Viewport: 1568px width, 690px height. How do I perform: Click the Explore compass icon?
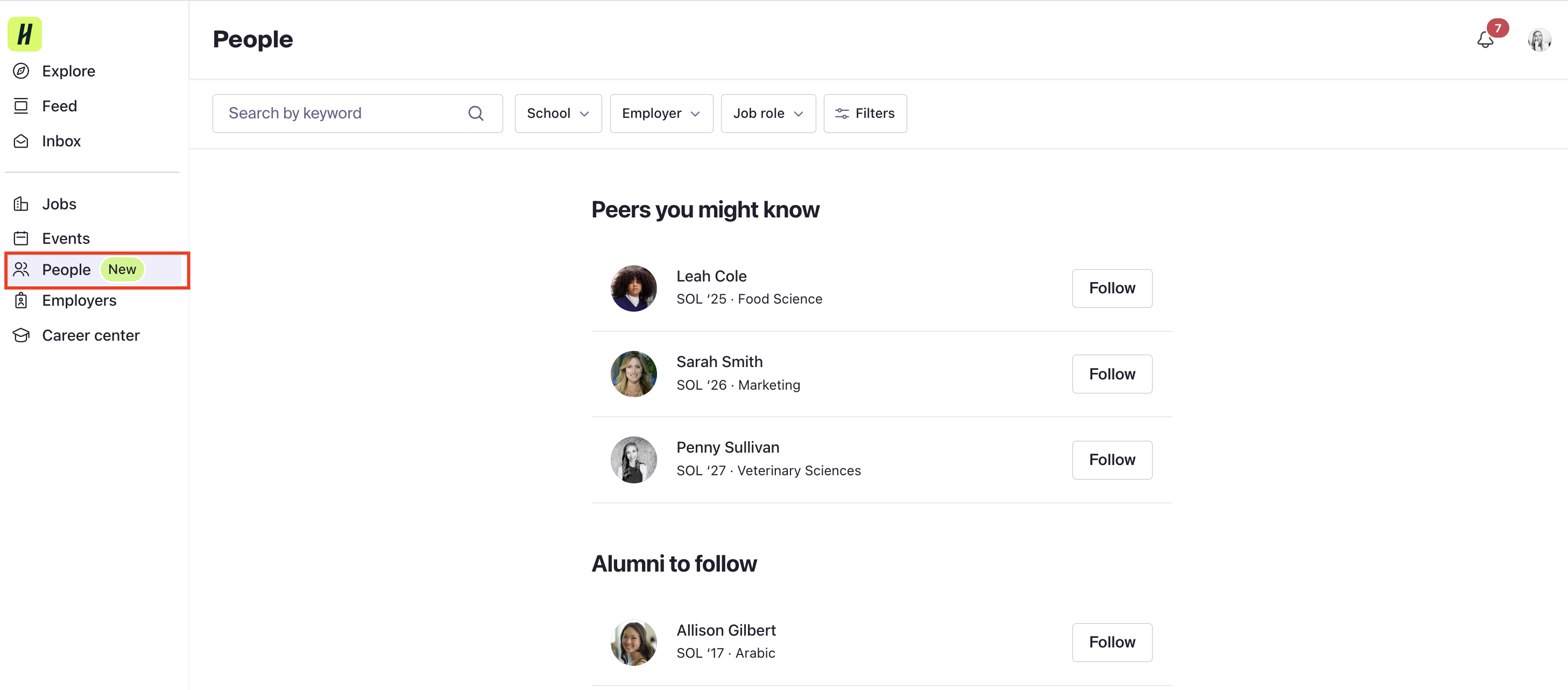coord(22,71)
